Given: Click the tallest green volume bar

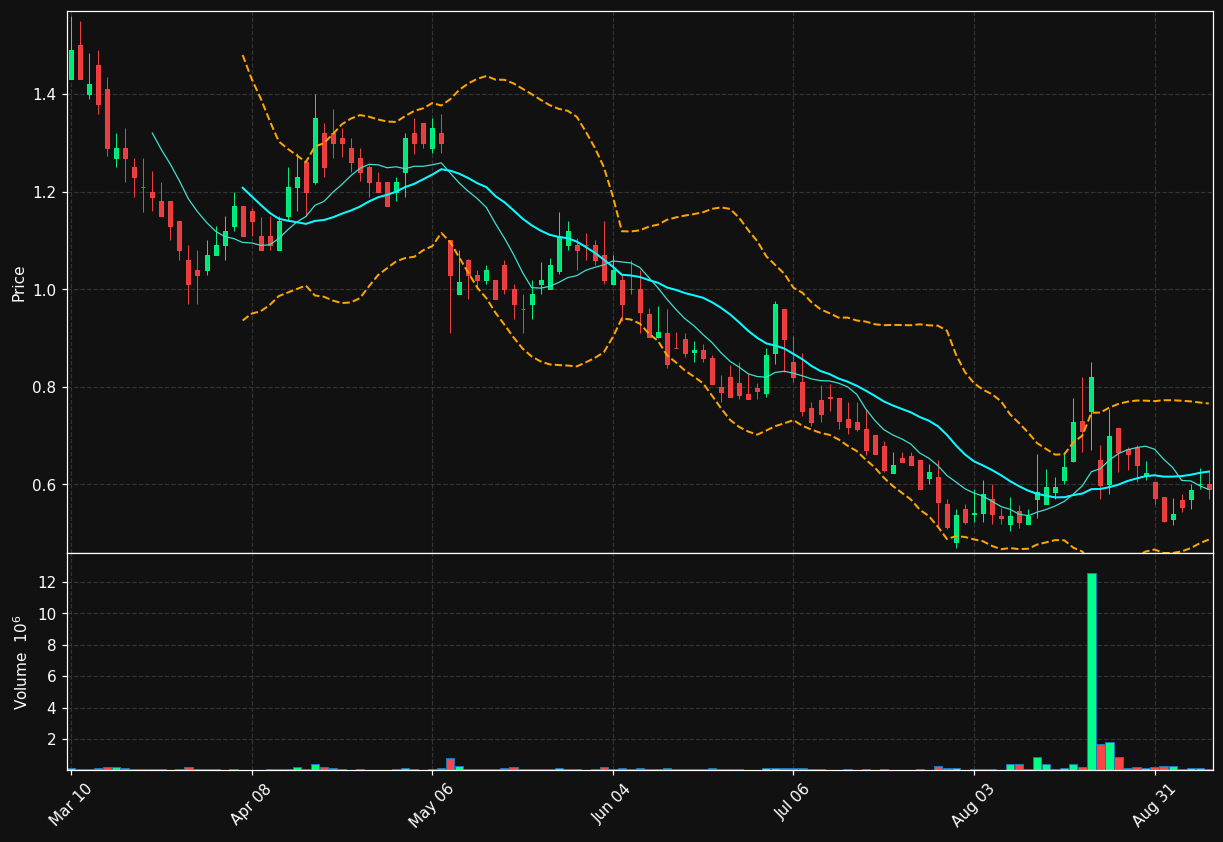Looking at the screenshot, I should pos(1092,671).
